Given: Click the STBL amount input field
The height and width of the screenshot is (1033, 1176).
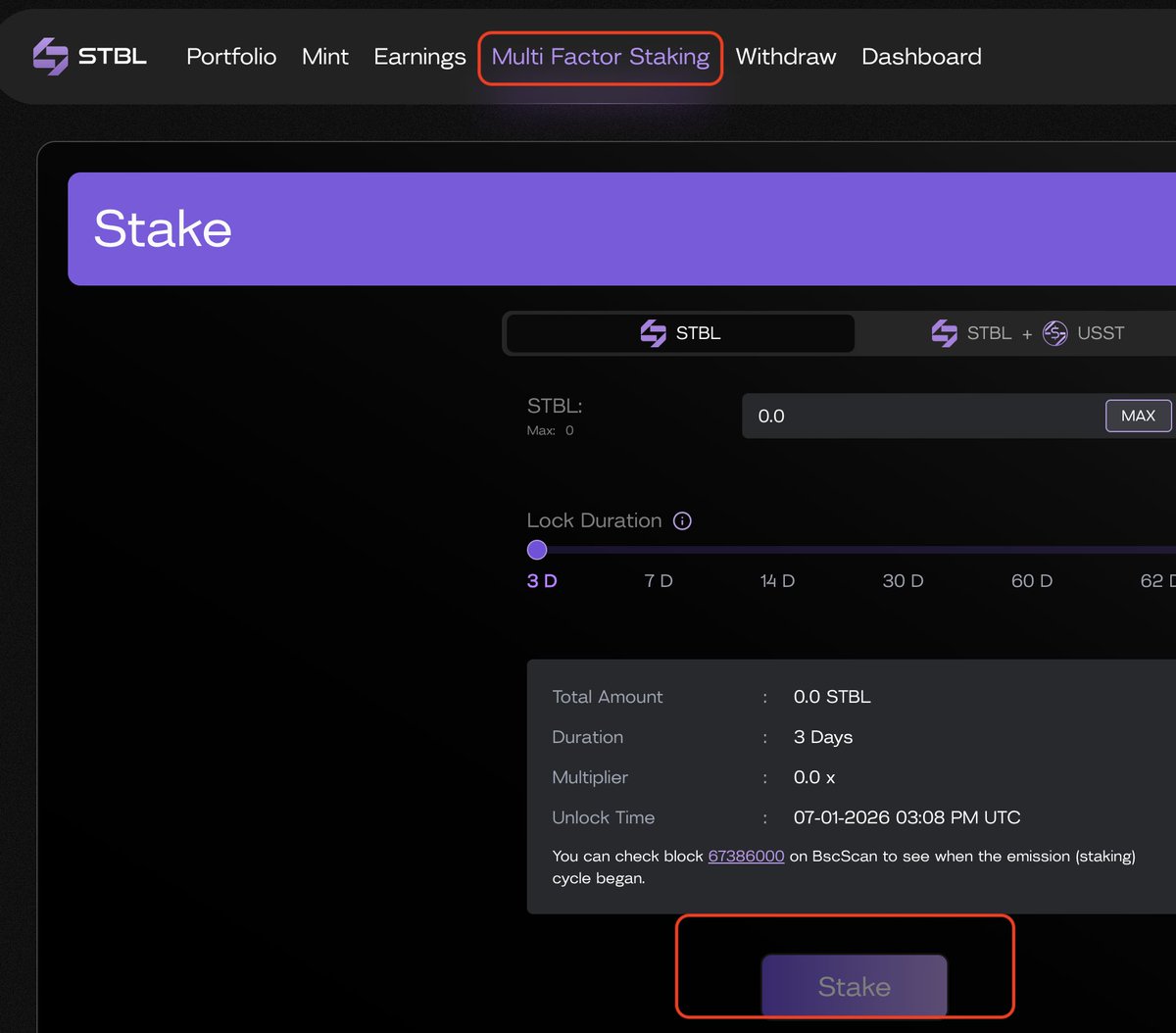Looking at the screenshot, I should click(921, 417).
